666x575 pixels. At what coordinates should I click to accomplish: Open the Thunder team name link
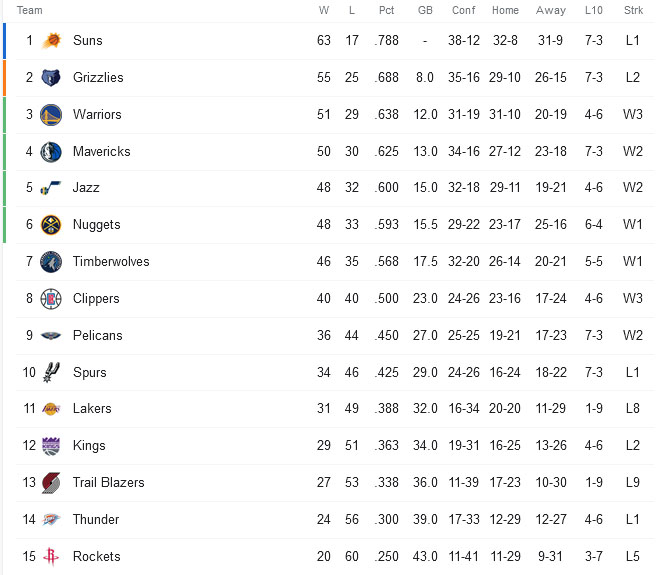[96, 519]
